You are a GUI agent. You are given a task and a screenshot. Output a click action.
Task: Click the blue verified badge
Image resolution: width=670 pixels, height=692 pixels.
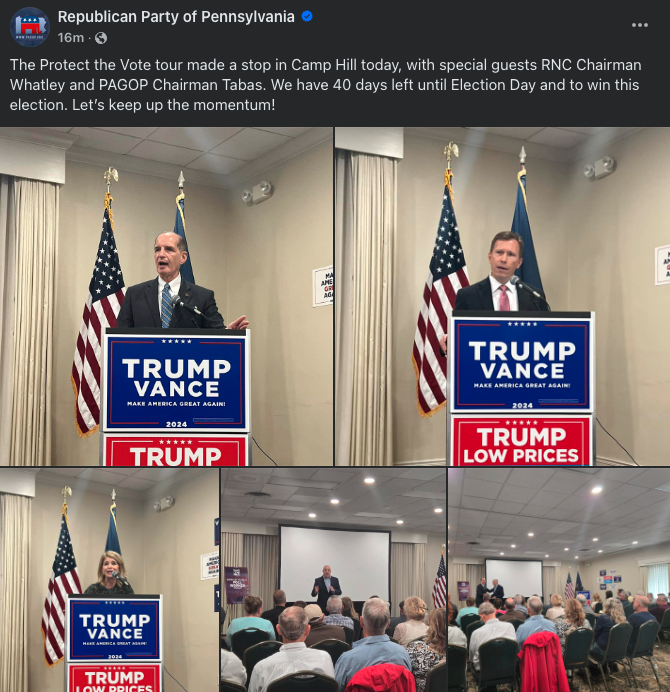point(307,16)
